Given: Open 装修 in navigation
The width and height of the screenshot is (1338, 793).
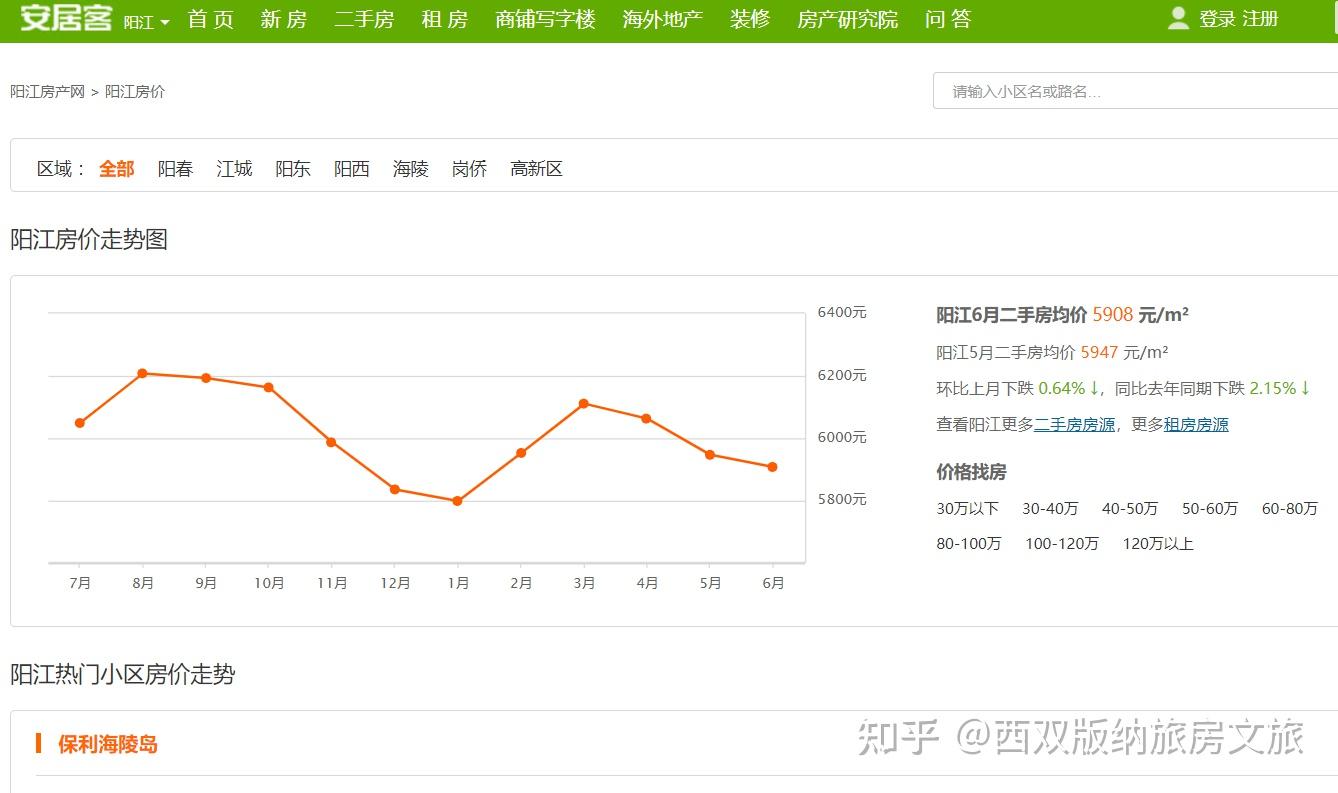Looking at the screenshot, I should coord(750,19).
